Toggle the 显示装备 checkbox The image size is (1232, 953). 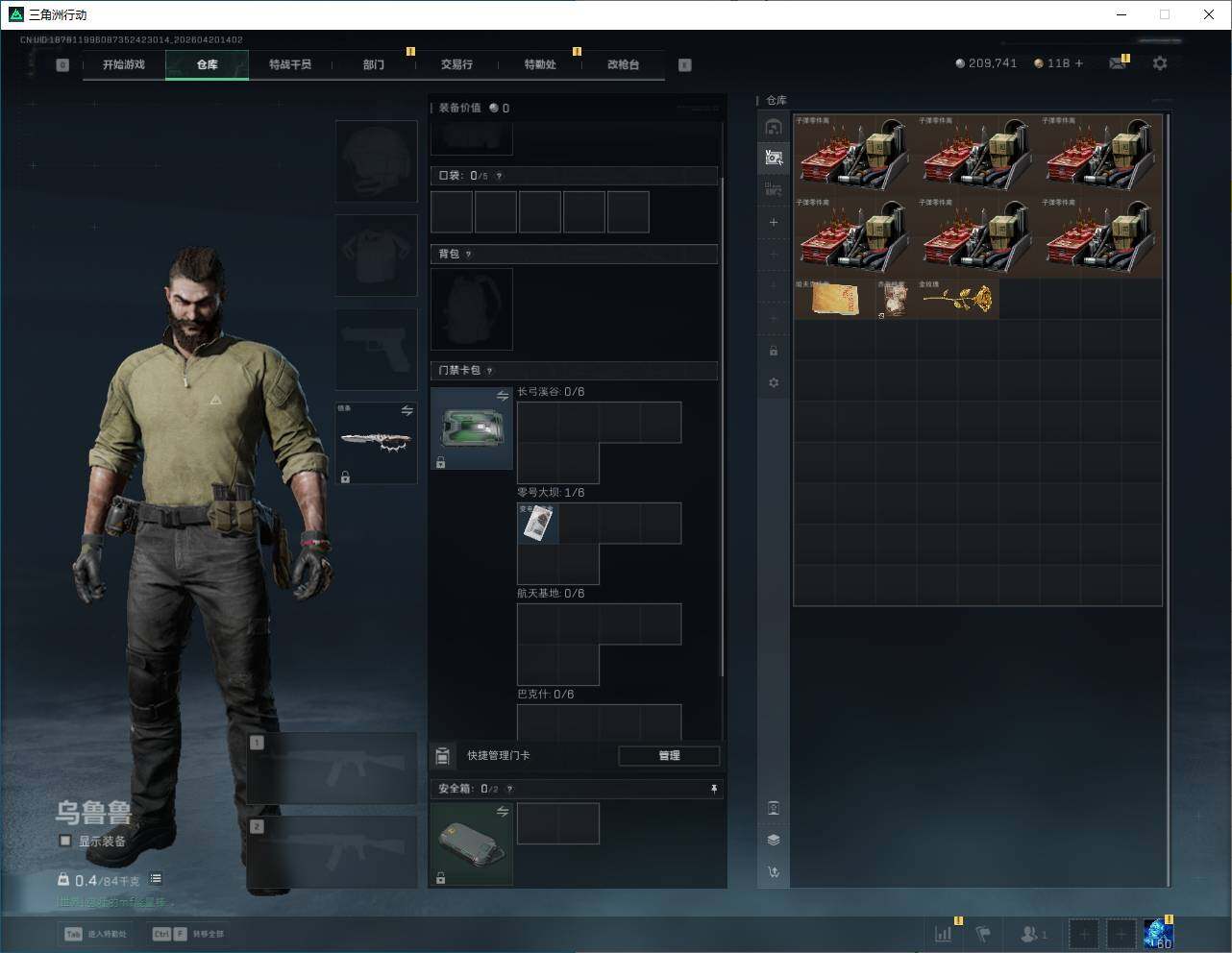click(x=65, y=841)
